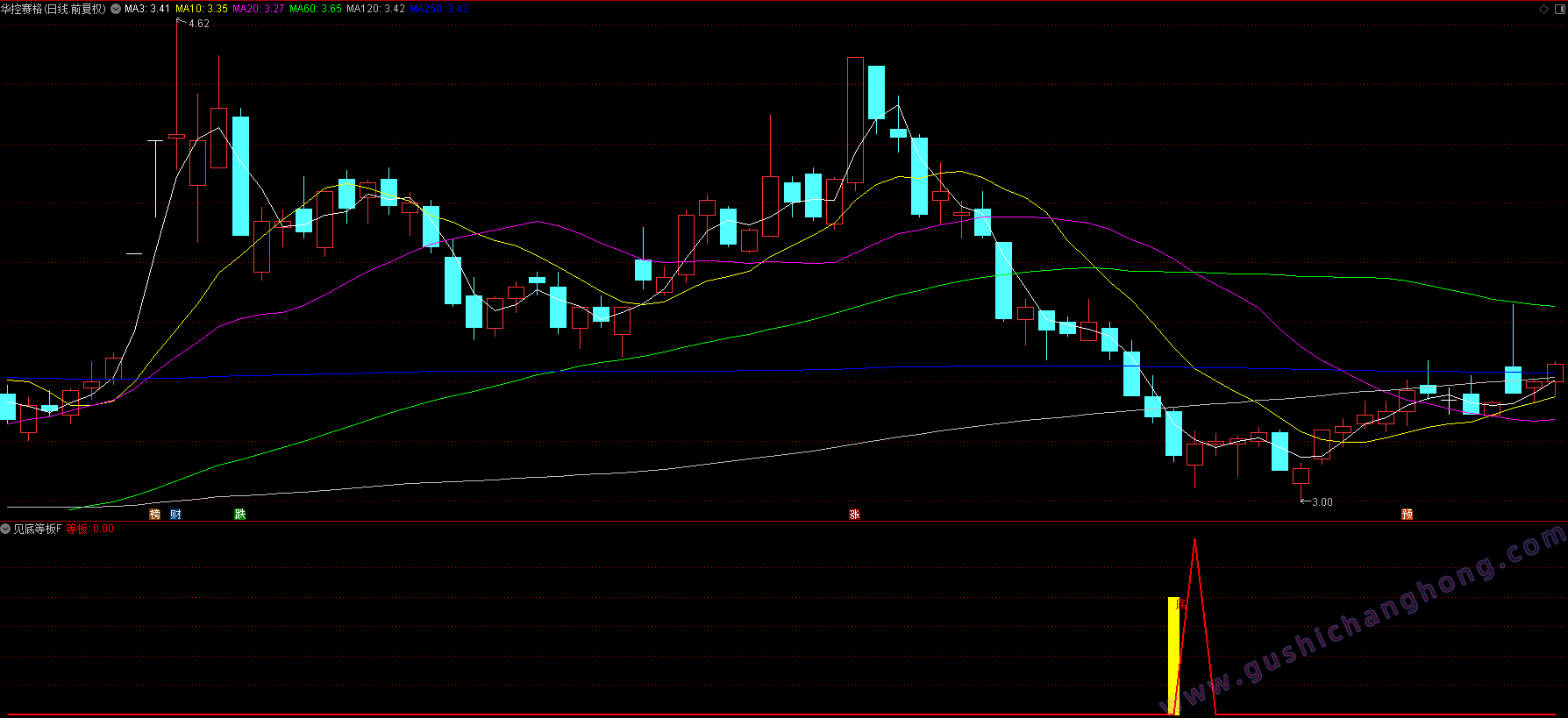Select the MA20: 3.27 indicator label
Image resolution: width=1568 pixels, height=718 pixels.
[x=259, y=9]
